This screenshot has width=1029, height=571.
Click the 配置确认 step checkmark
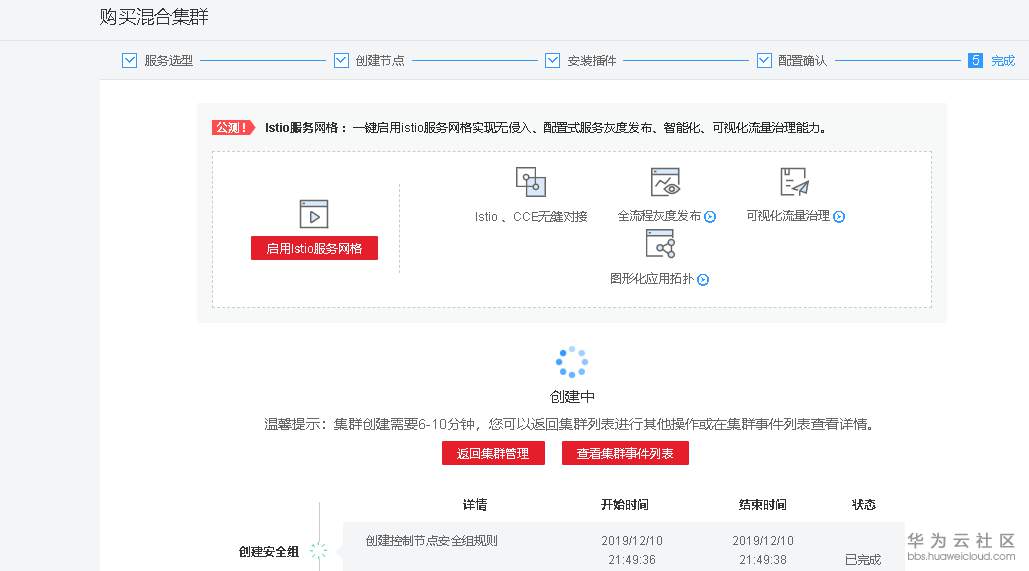pos(764,60)
